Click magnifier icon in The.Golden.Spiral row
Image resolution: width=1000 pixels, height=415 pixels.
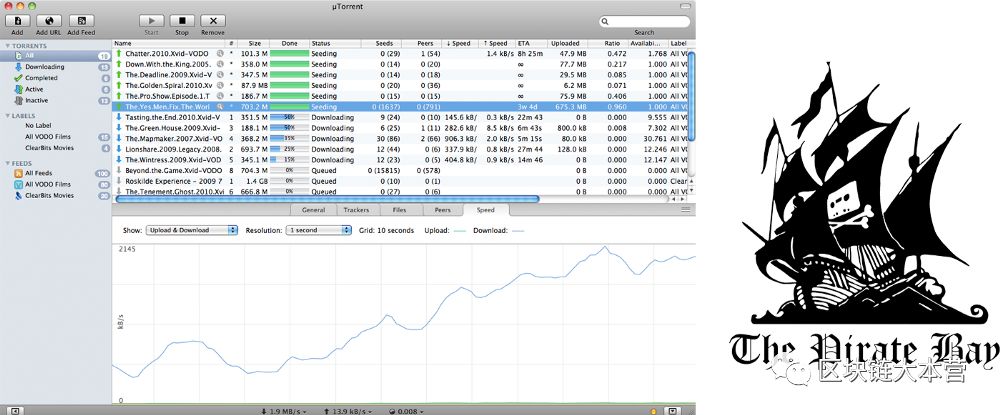[x=220, y=85]
